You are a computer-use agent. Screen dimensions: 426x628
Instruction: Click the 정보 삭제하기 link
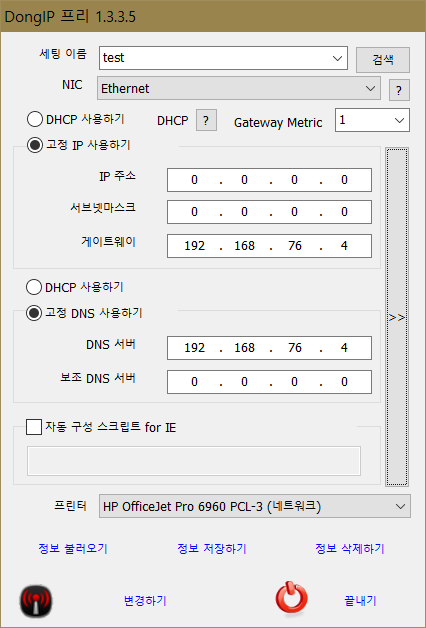point(350,548)
